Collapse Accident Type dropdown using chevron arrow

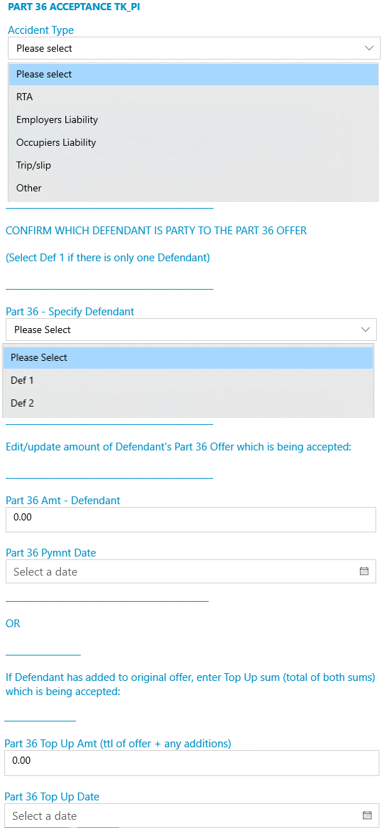(369, 48)
